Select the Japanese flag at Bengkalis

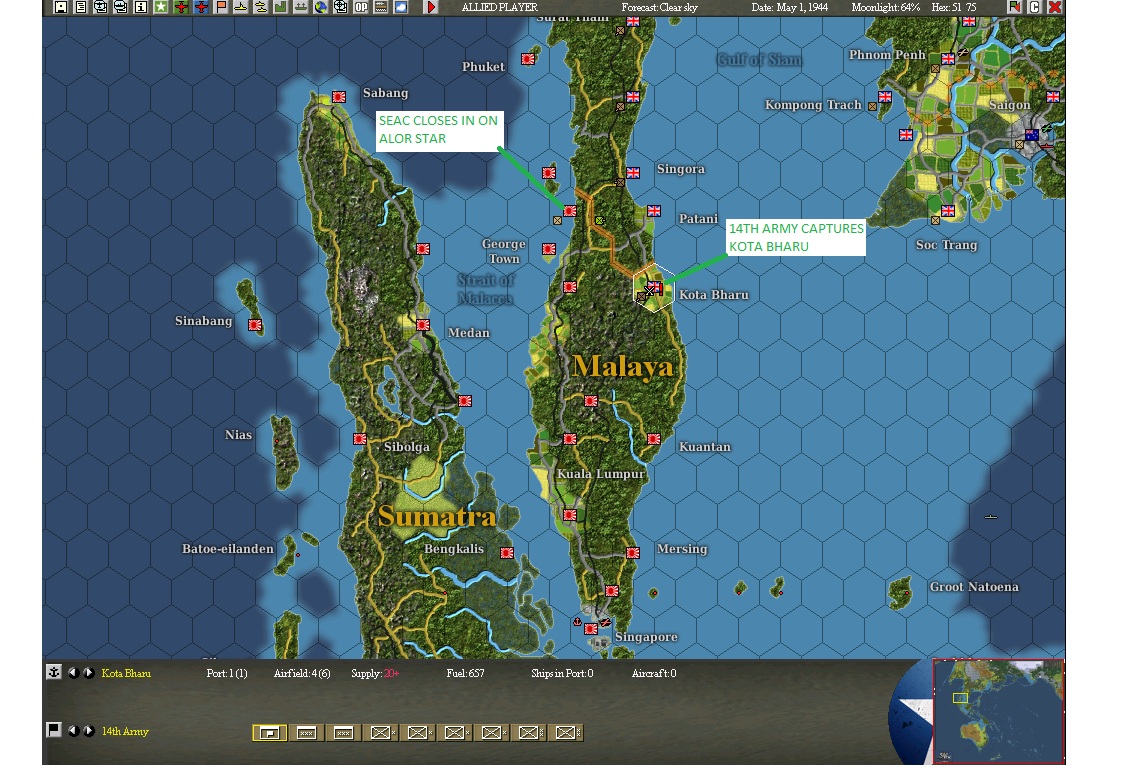coord(507,553)
